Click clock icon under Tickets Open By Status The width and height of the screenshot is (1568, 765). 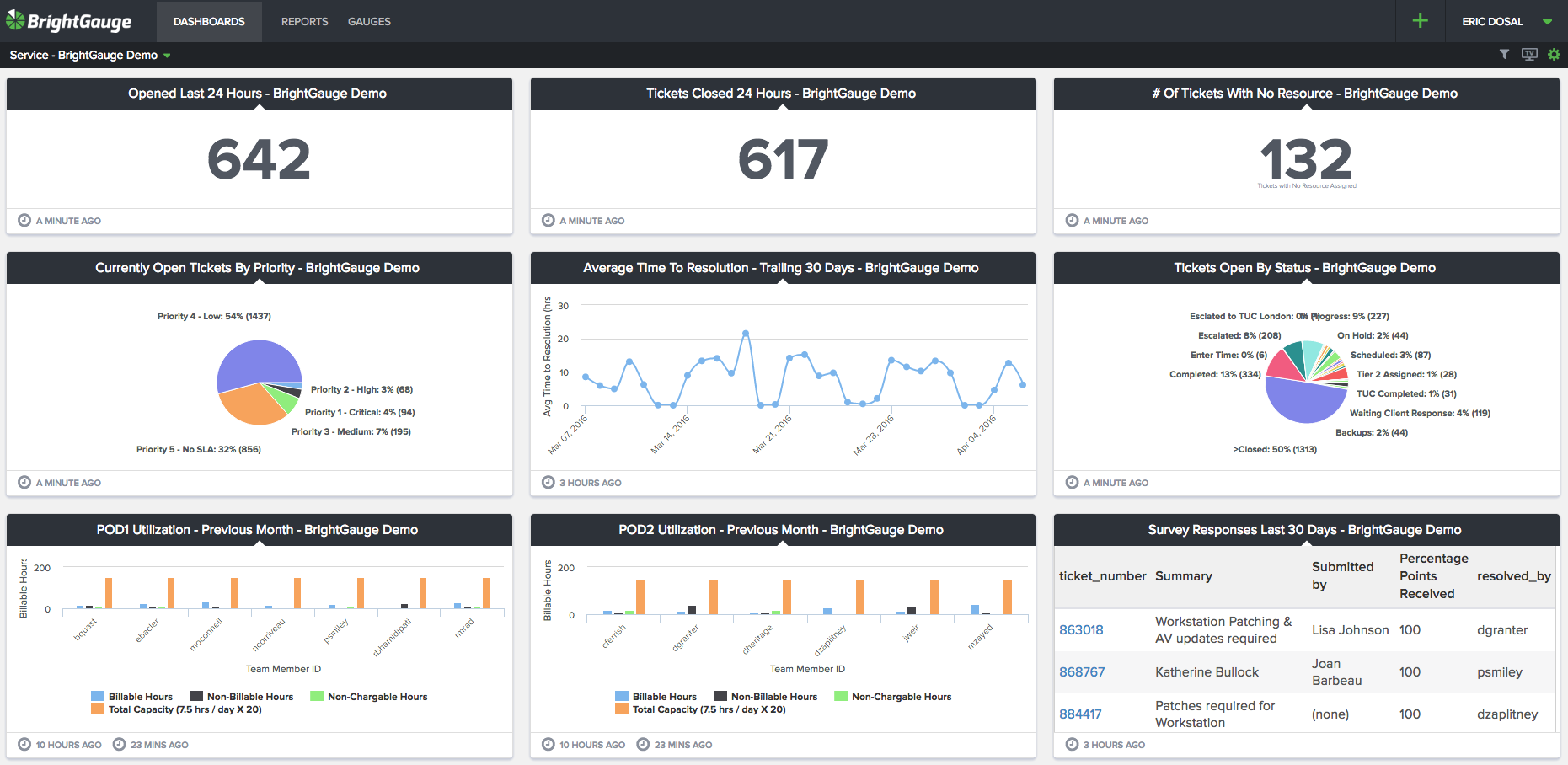[1073, 483]
